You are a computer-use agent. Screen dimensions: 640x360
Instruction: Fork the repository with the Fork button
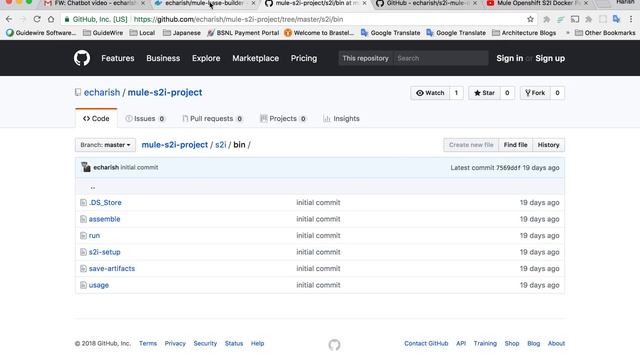pyautogui.click(x=535, y=93)
